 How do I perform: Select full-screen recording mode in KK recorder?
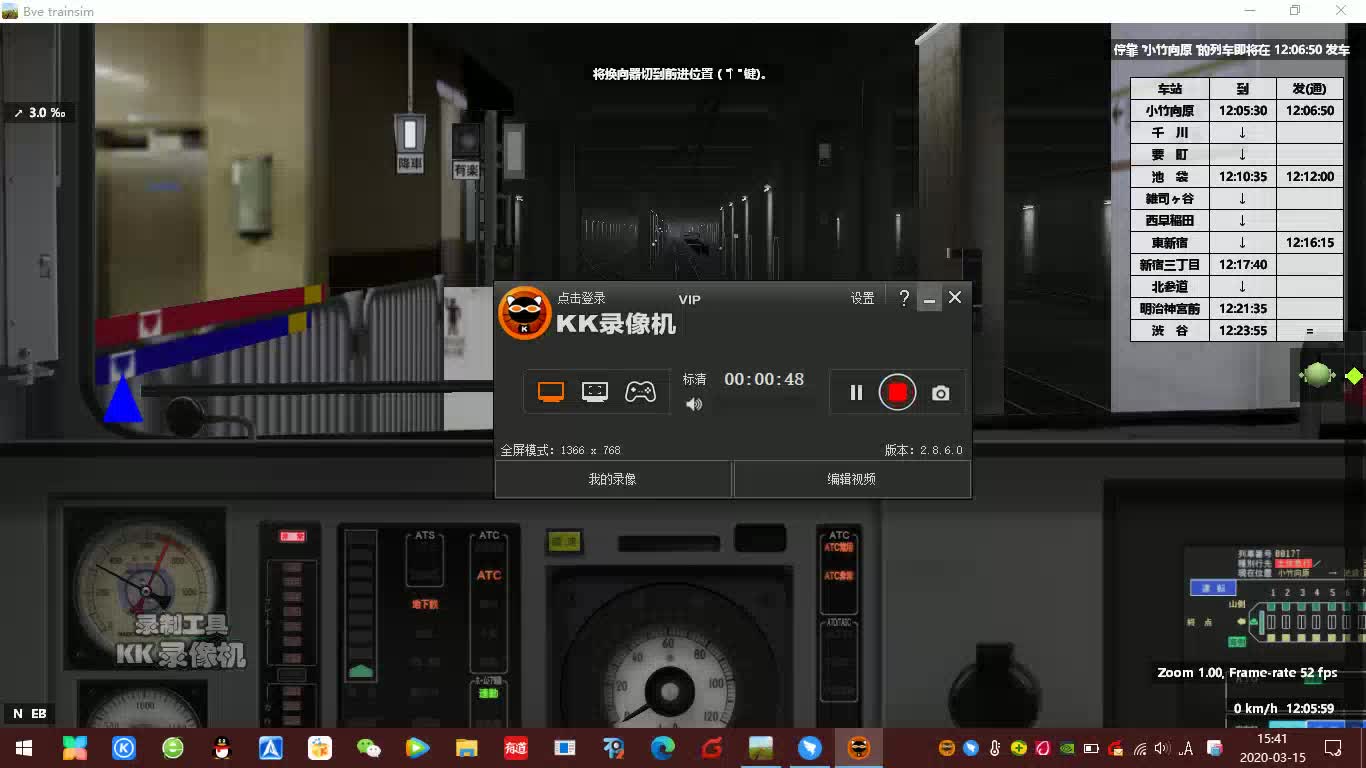pyautogui.click(x=551, y=392)
